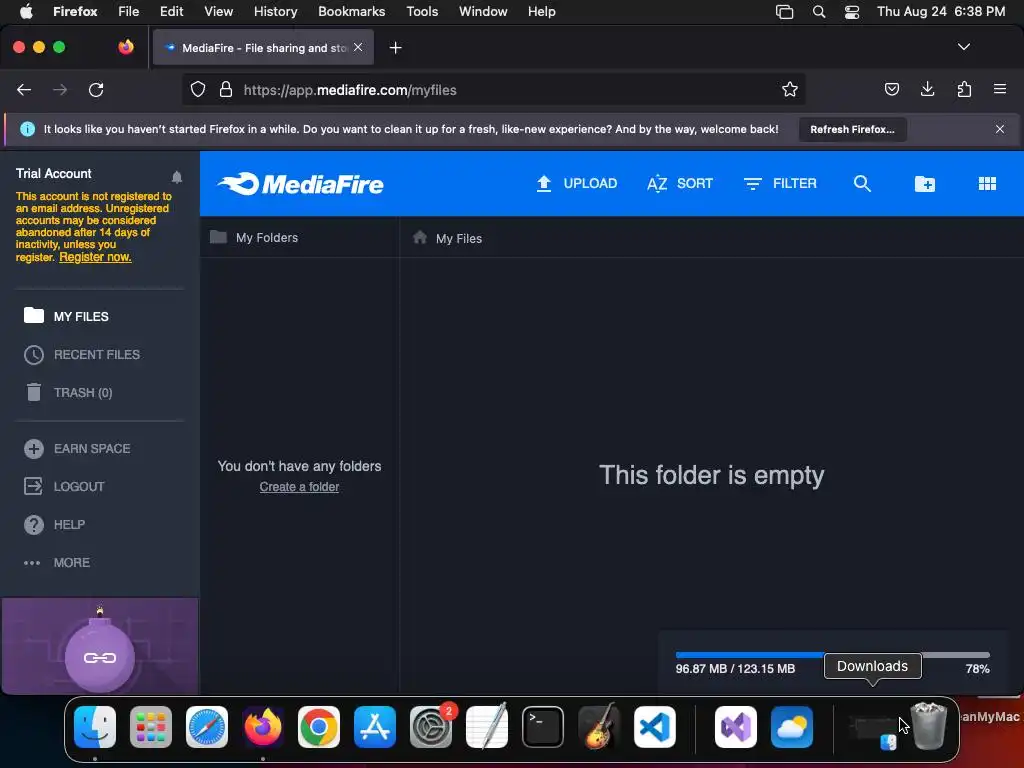1024x768 pixels.
Task: Open Recent Files in sidebar
Action: point(82,355)
